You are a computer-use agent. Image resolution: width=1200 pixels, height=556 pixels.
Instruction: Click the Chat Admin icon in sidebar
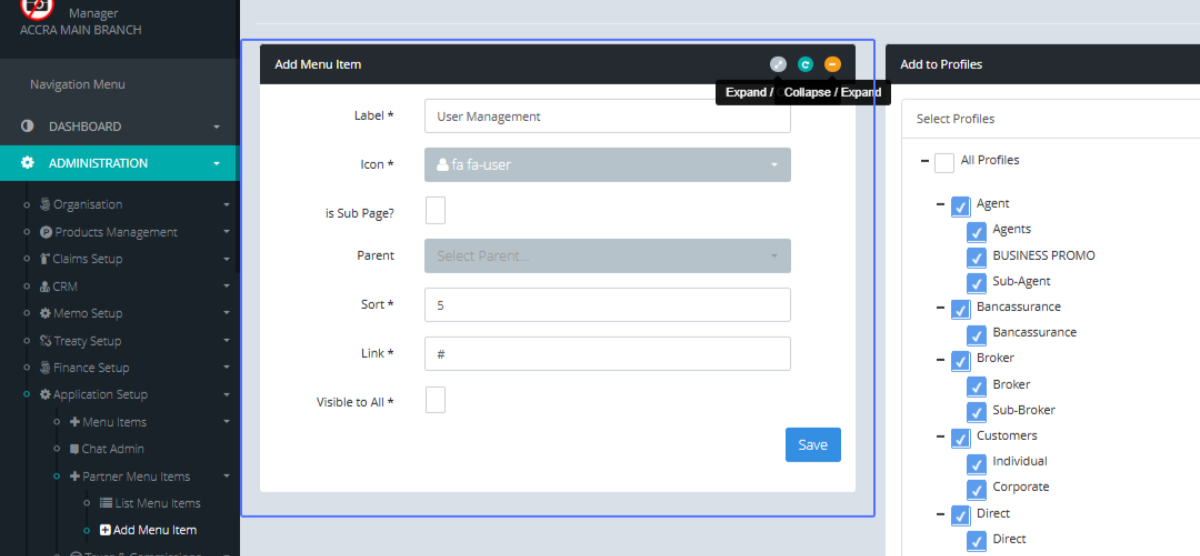[x=74, y=449]
